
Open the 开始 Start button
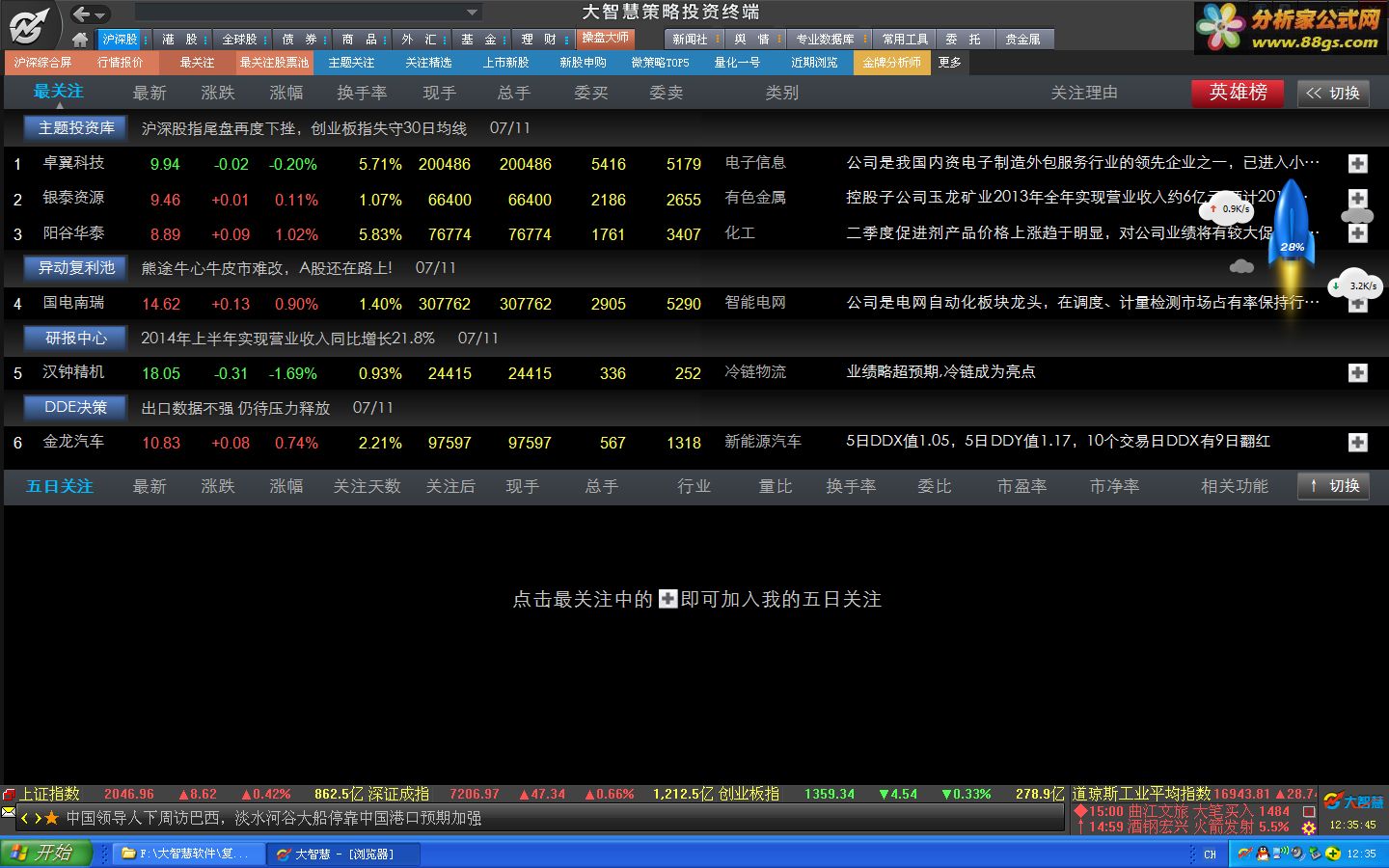45,854
